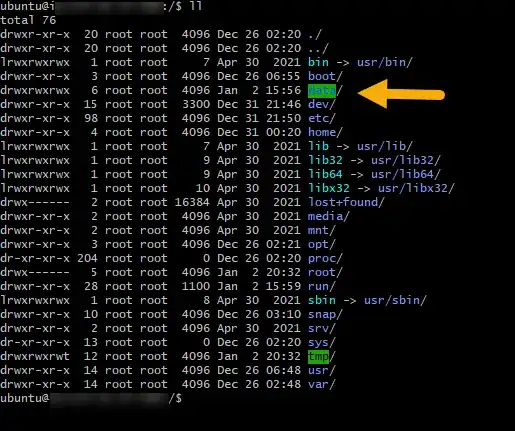Click the 'usr/lib32/' symlink target
The width and height of the screenshot is (515, 431).
pos(406,160)
